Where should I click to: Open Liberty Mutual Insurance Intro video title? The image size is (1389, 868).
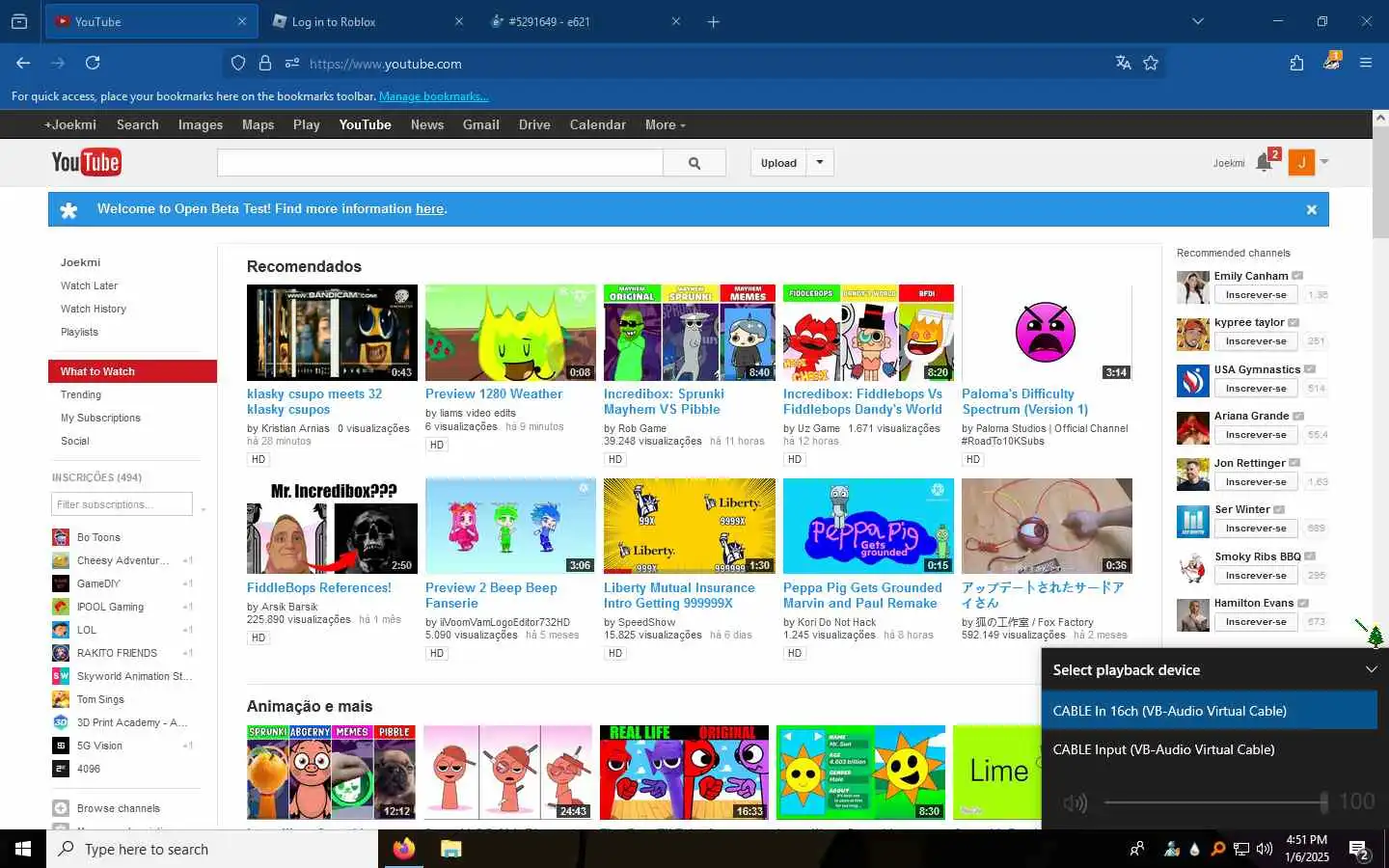(x=679, y=595)
